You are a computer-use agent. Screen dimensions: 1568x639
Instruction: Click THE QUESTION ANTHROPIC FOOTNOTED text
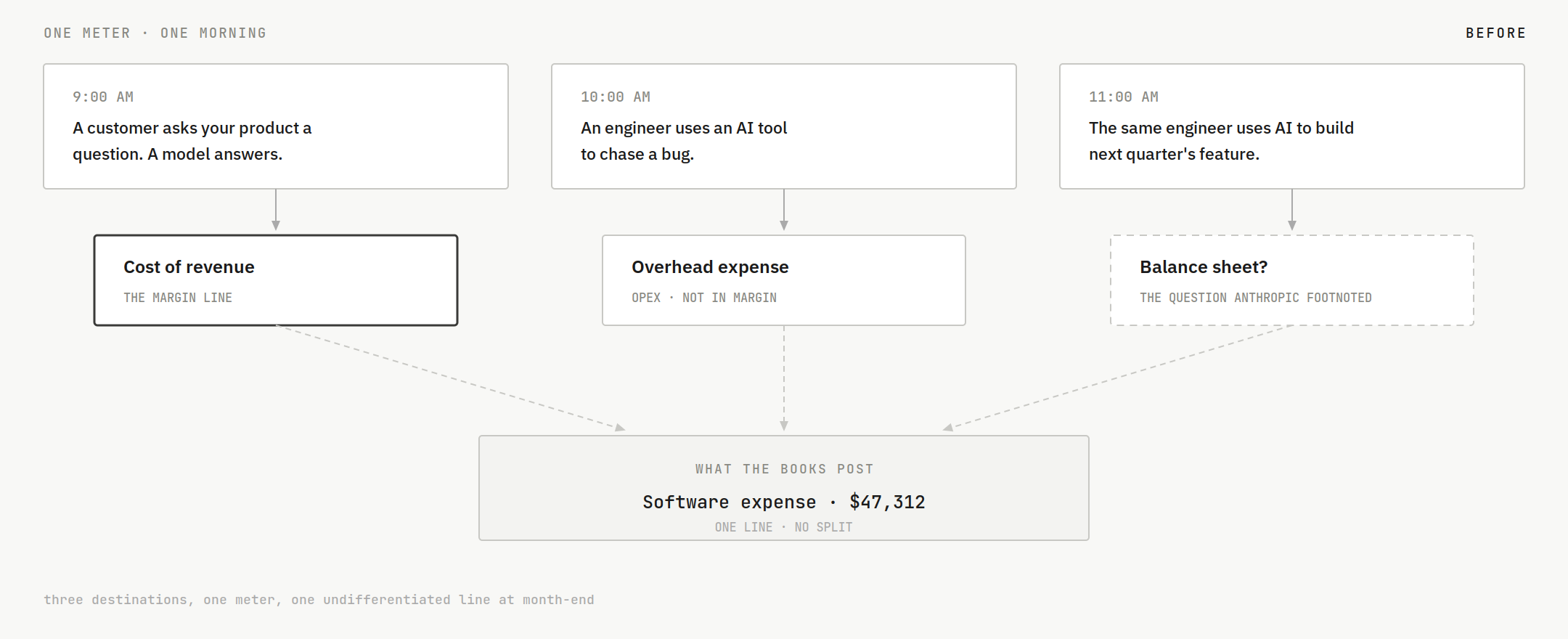1256,298
